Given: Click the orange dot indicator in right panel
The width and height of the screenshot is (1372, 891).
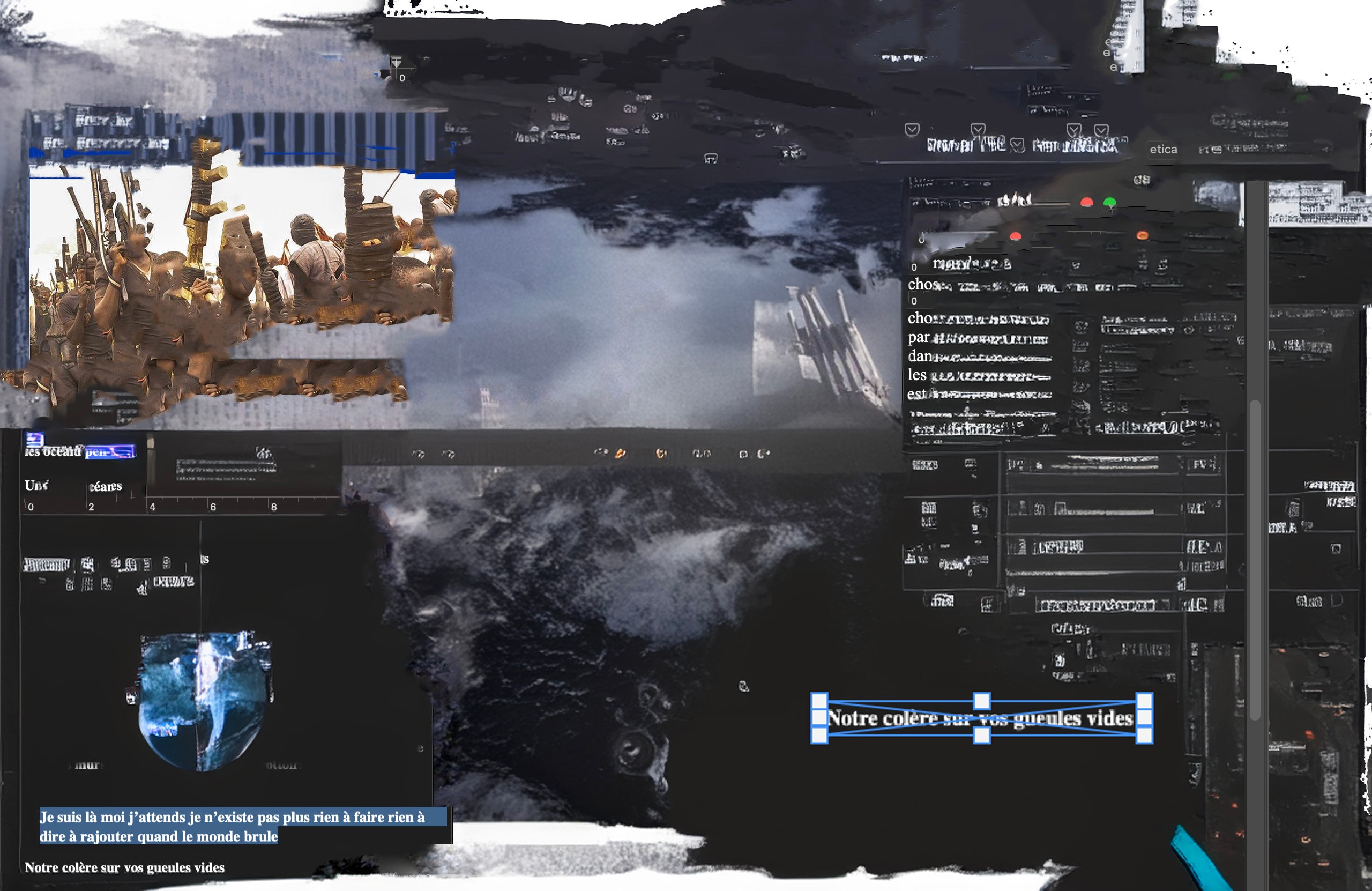Looking at the screenshot, I should click(1142, 235).
